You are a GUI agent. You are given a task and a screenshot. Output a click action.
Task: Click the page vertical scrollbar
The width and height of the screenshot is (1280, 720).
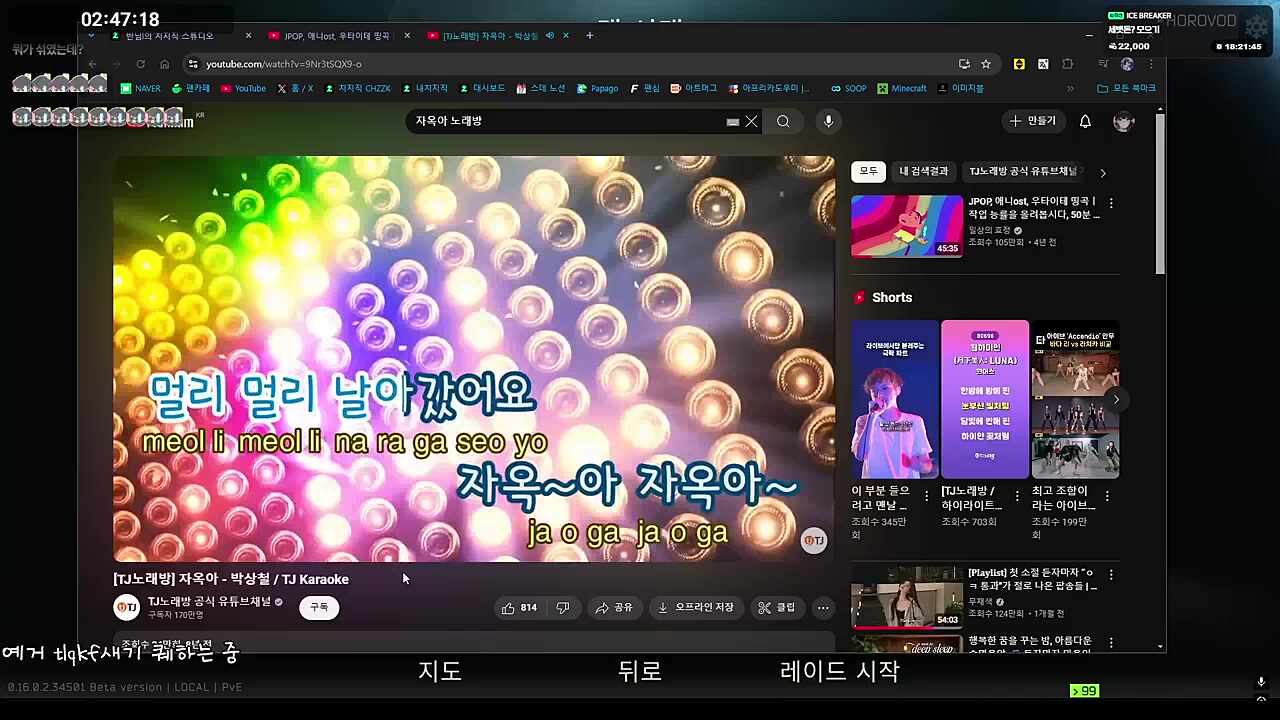coord(1160,195)
